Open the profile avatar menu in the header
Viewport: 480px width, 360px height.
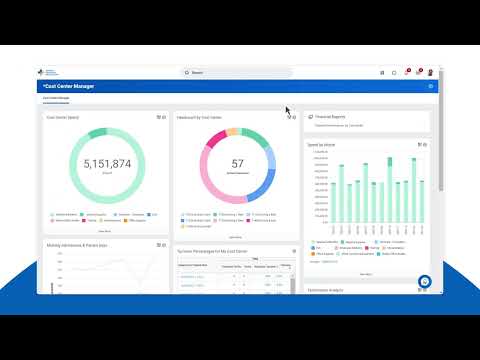(x=430, y=72)
